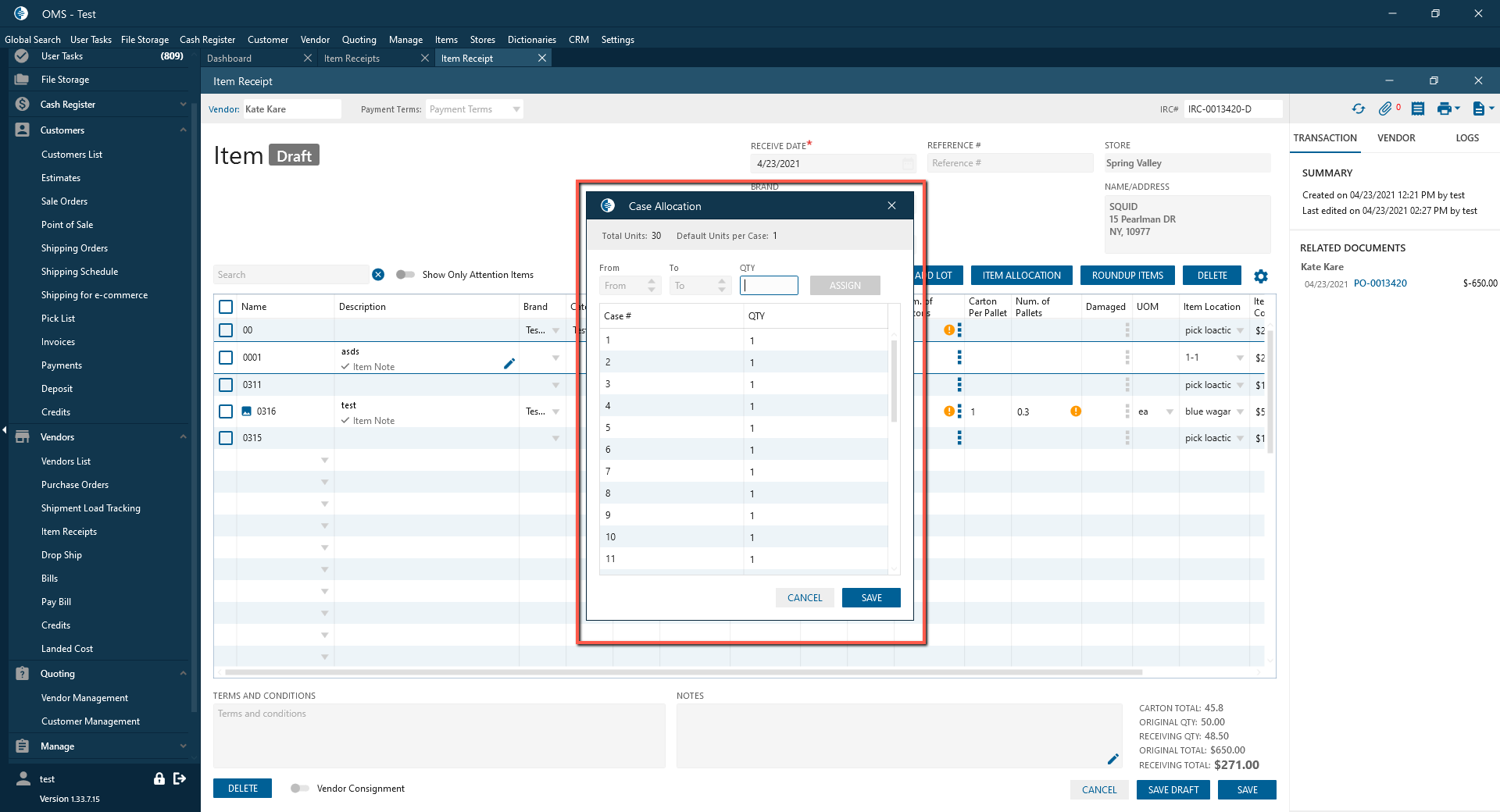This screenshot has width=1500, height=812.
Task: Open UOM dropdown showing ea
Action: pos(1170,412)
